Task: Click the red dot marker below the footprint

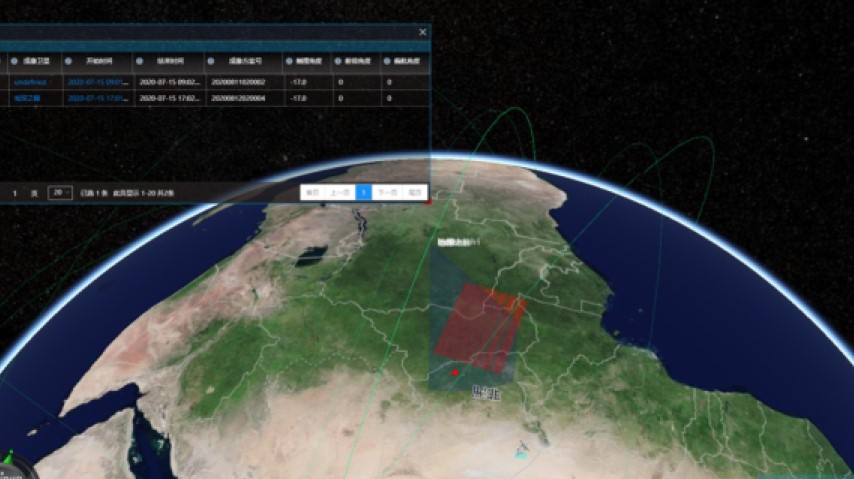Action: 455,373
